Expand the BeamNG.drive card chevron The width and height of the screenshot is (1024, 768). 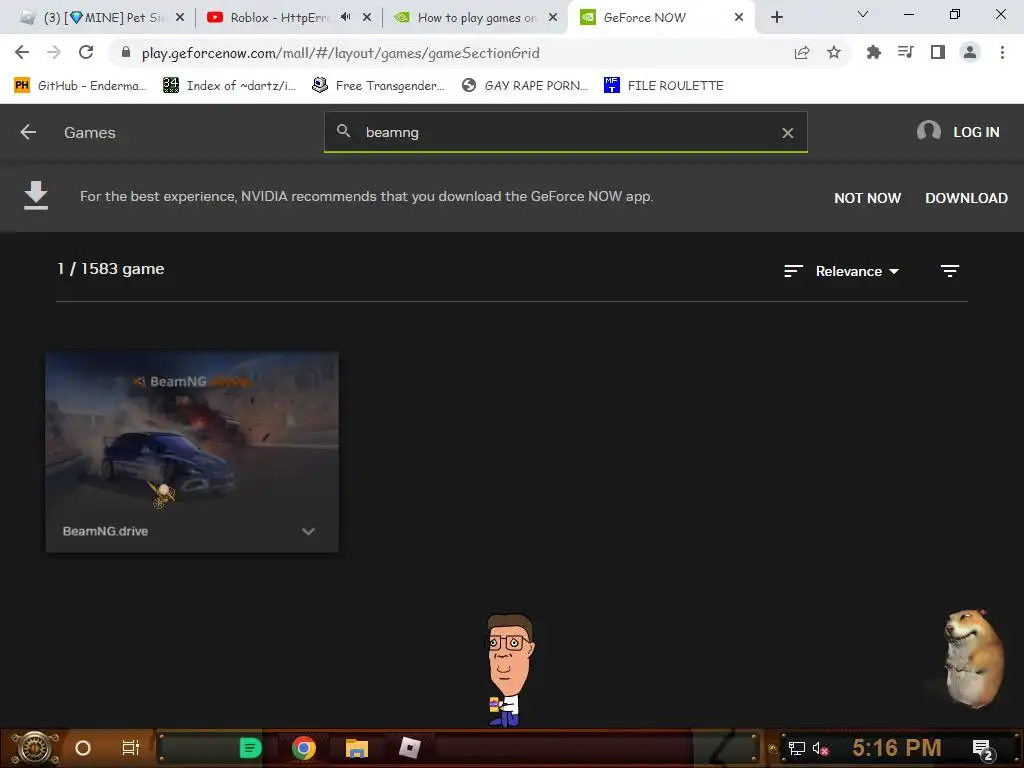tap(308, 532)
